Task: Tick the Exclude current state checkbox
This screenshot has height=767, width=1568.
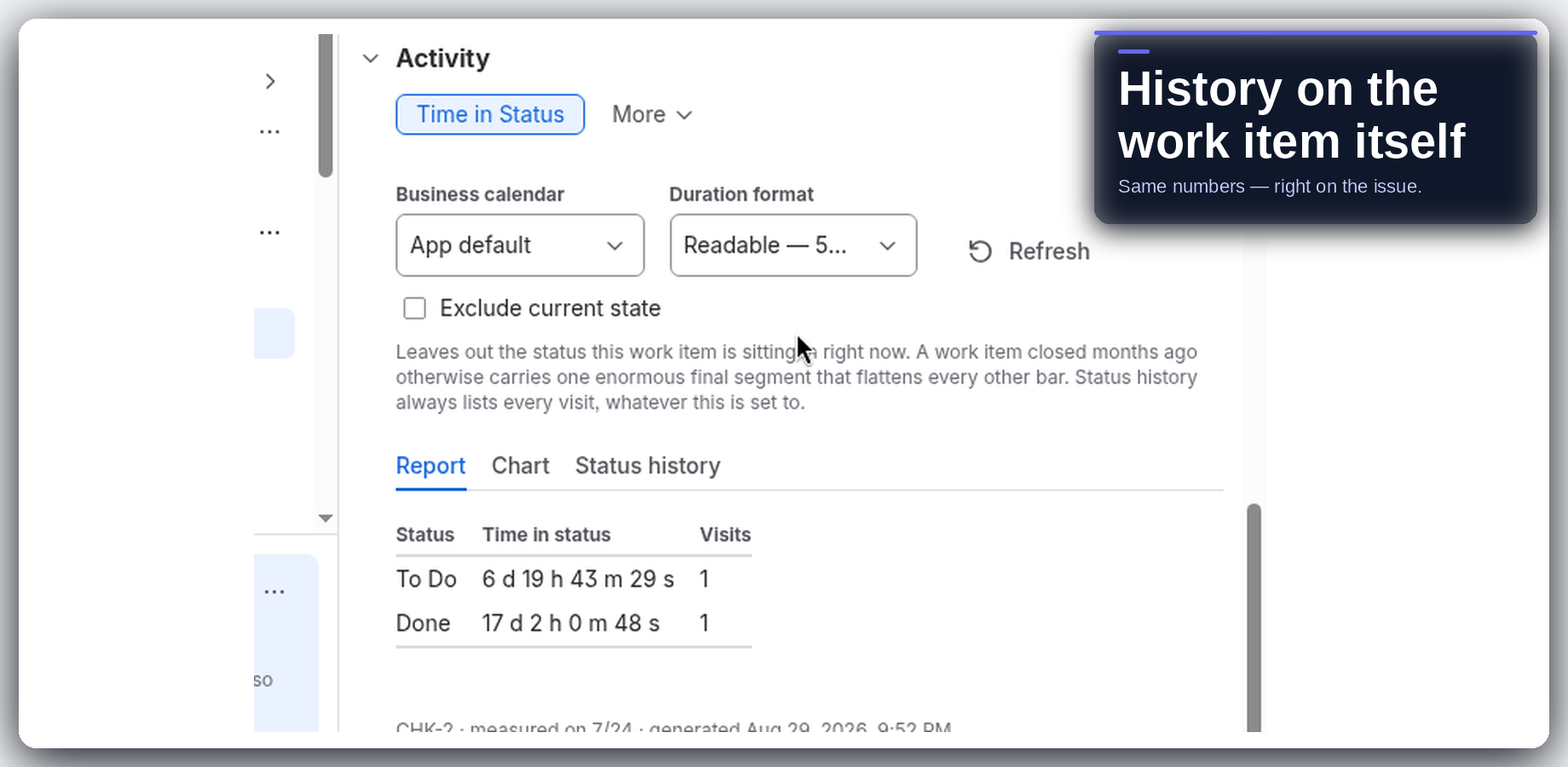Action: point(415,309)
